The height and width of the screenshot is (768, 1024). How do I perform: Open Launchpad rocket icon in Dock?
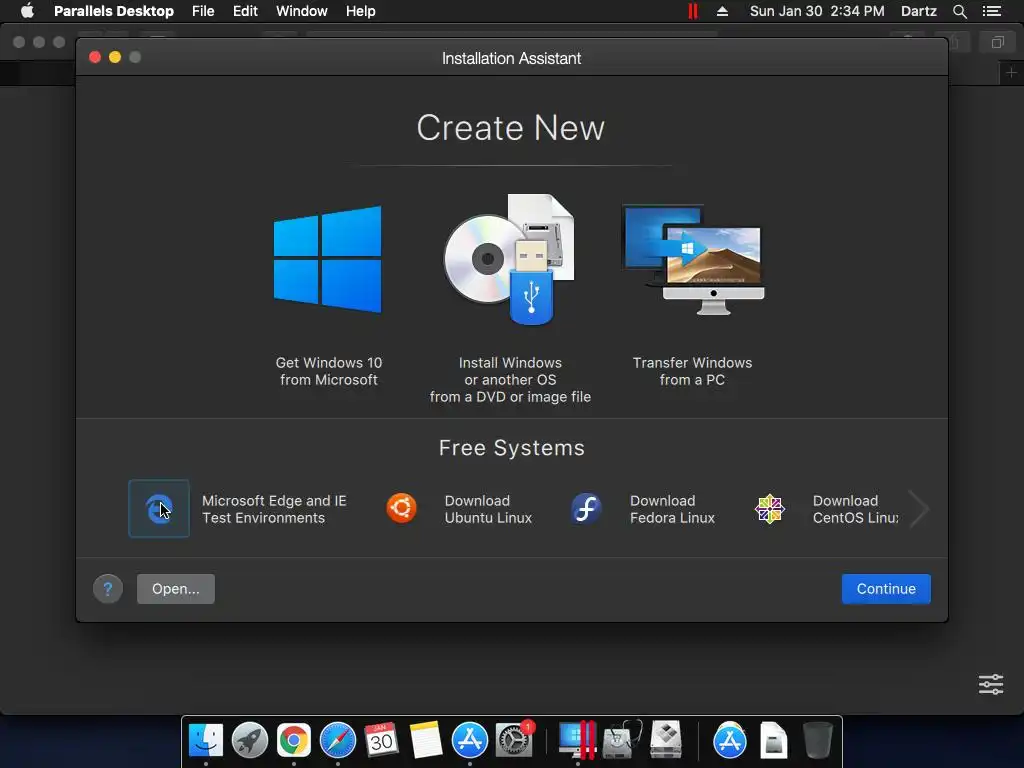pos(250,740)
